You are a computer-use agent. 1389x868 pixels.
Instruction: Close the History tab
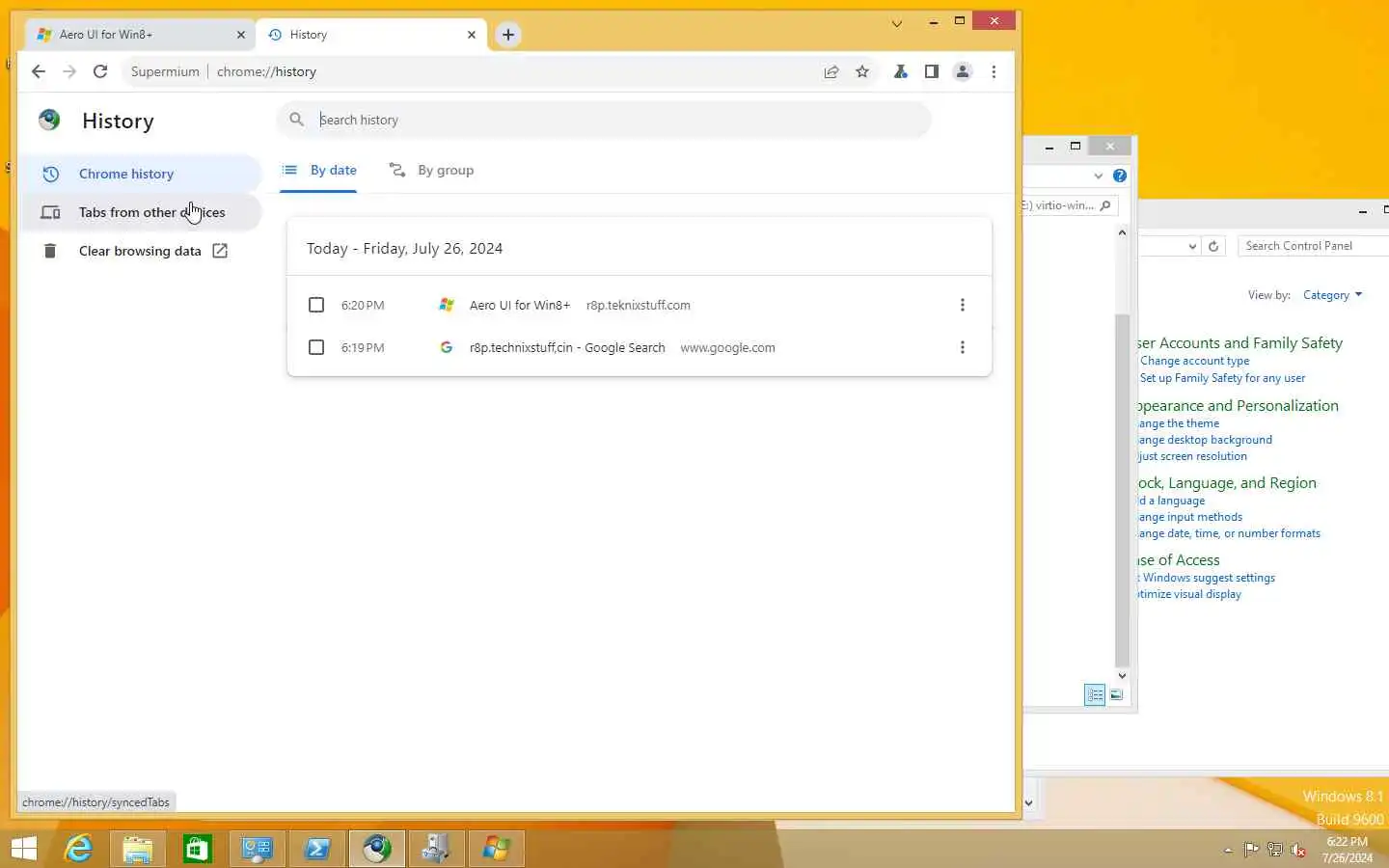point(472,35)
